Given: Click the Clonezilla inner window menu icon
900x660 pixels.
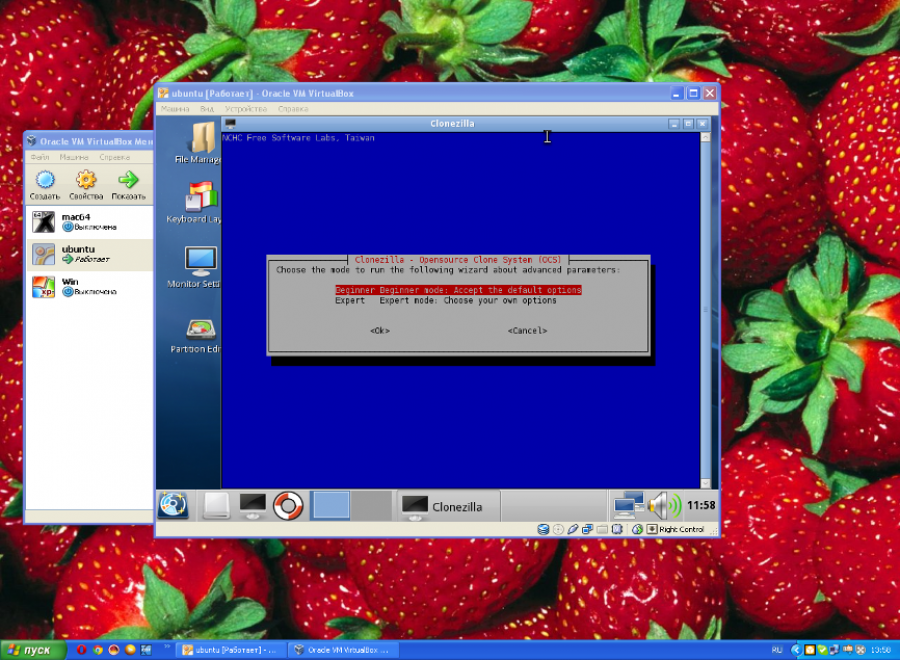Looking at the screenshot, I should [230, 123].
